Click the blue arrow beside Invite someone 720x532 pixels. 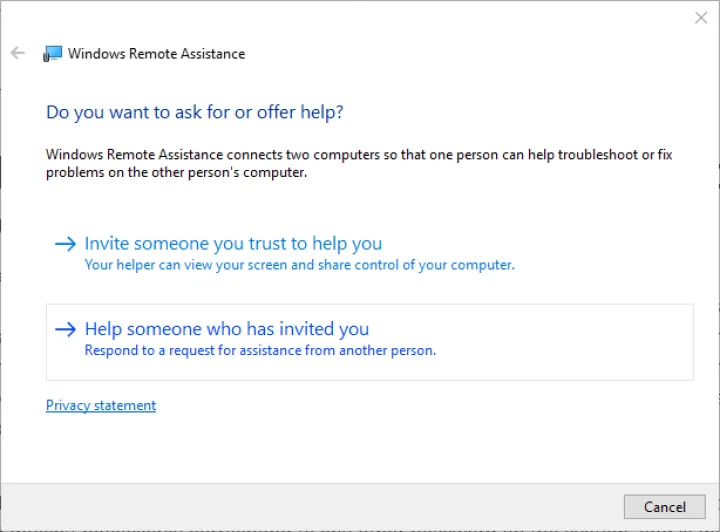tap(65, 244)
